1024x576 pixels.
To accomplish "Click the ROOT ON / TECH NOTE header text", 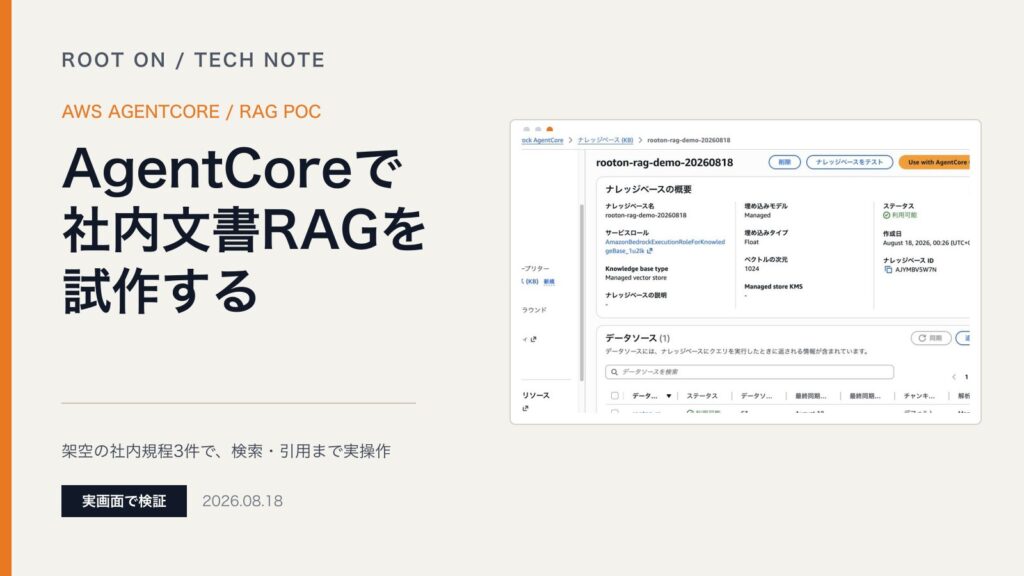I will pyautogui.click(x=193, y=60).
